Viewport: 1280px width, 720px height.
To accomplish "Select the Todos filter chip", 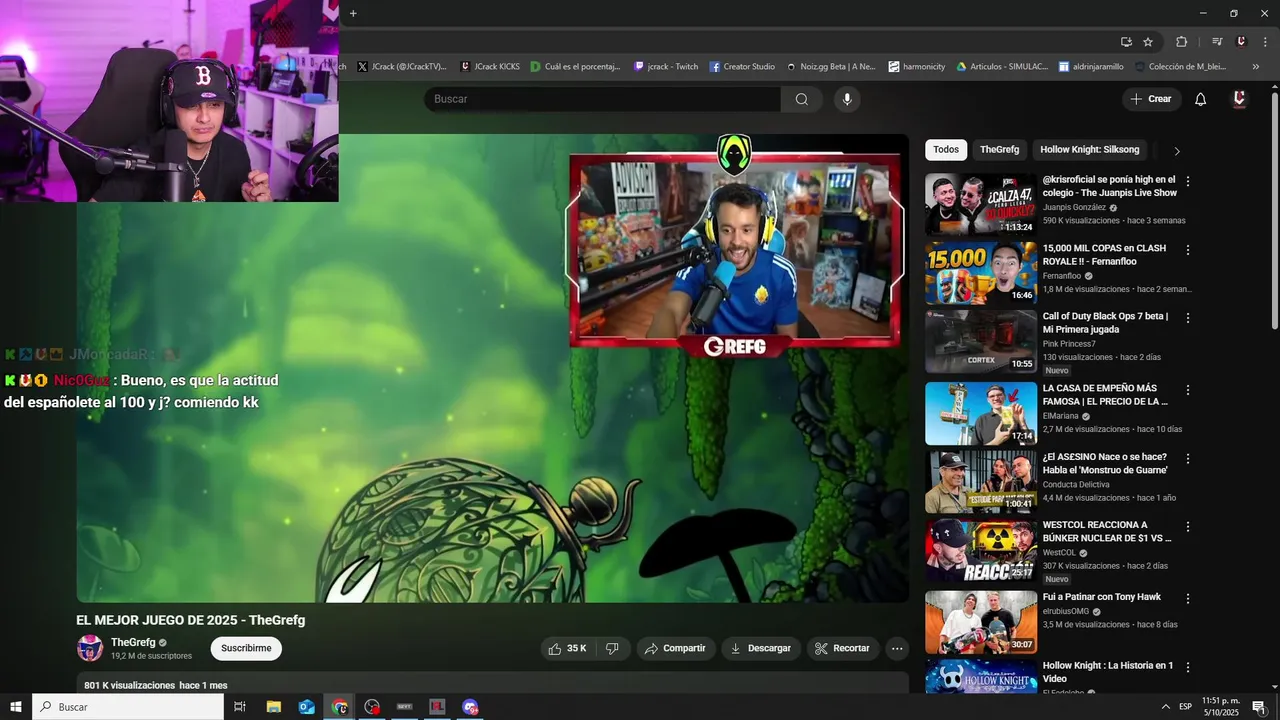I will tap(946, 150).
